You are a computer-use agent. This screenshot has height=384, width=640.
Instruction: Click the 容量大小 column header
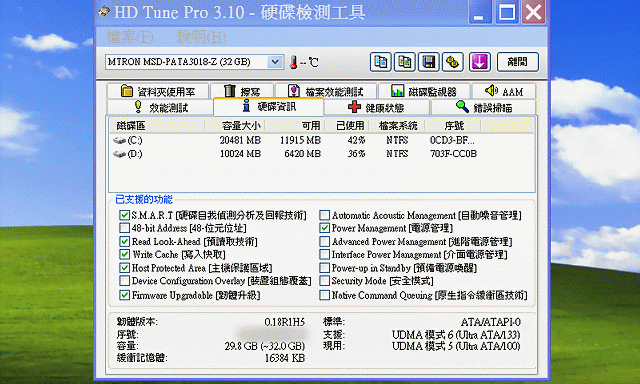point(235,126)
